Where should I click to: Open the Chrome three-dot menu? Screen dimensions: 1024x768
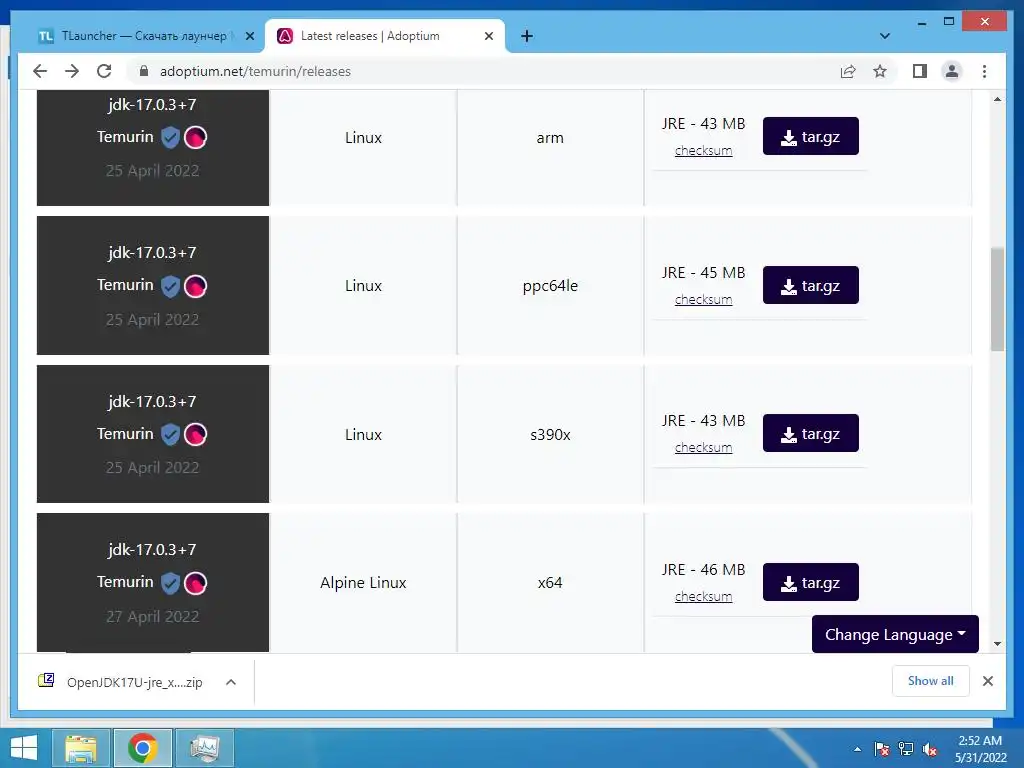click(984, 71)
